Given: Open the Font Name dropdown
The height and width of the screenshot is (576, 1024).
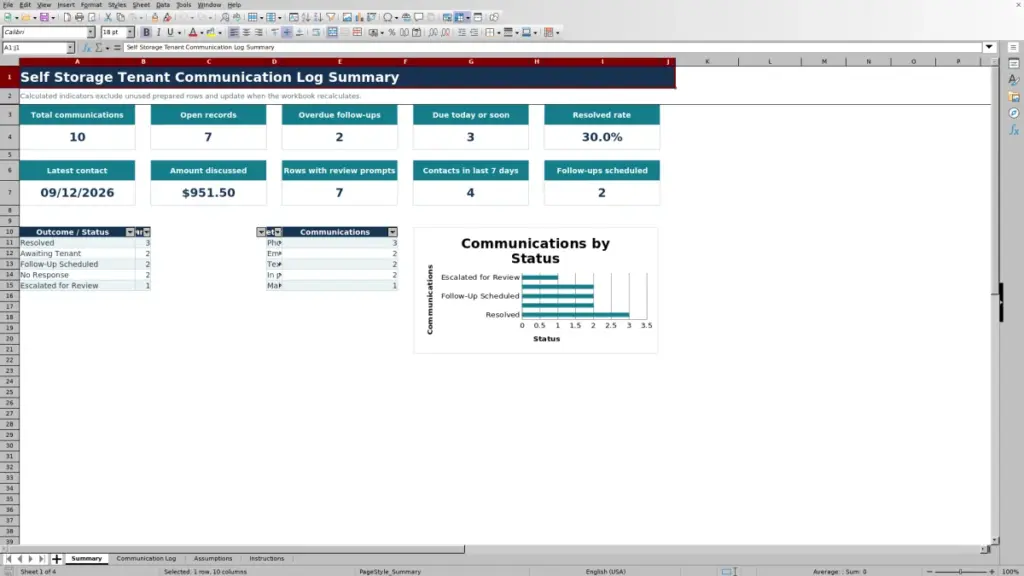Looking at the screenshot, I should 90,32.
